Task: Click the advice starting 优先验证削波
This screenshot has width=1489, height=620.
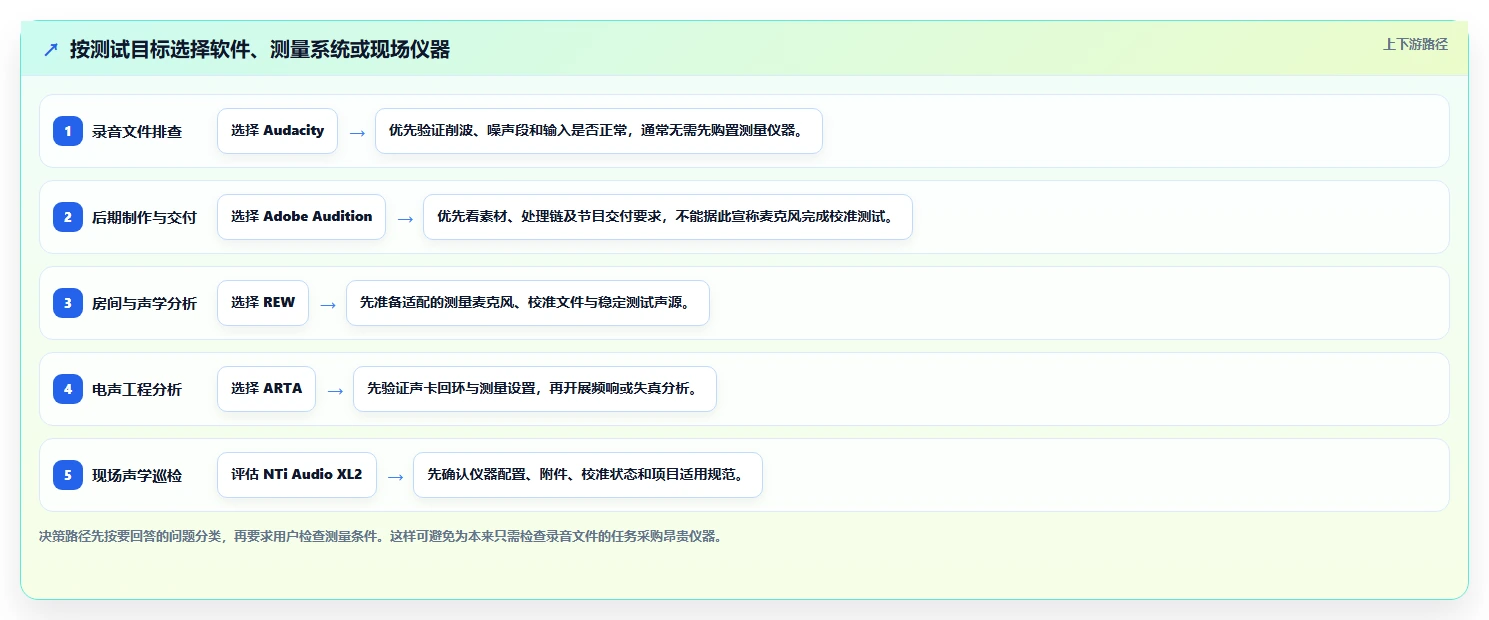Action: click(599, 131)
